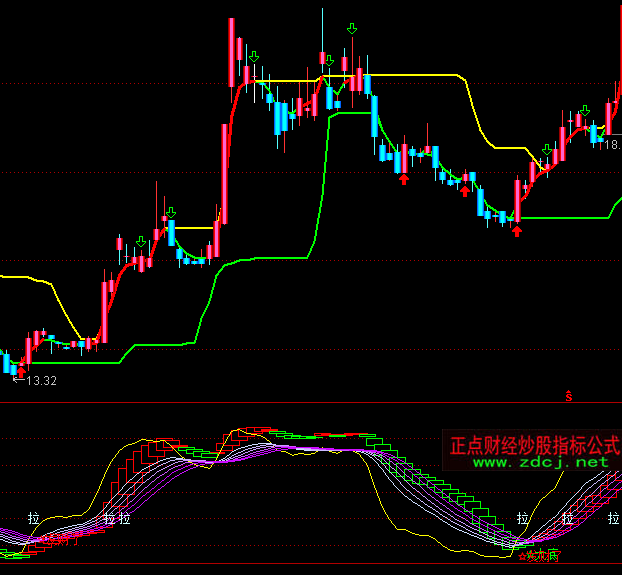The image size is (622, 575).
Task: Click third red up arrow from the left
Action: [465, 191]
